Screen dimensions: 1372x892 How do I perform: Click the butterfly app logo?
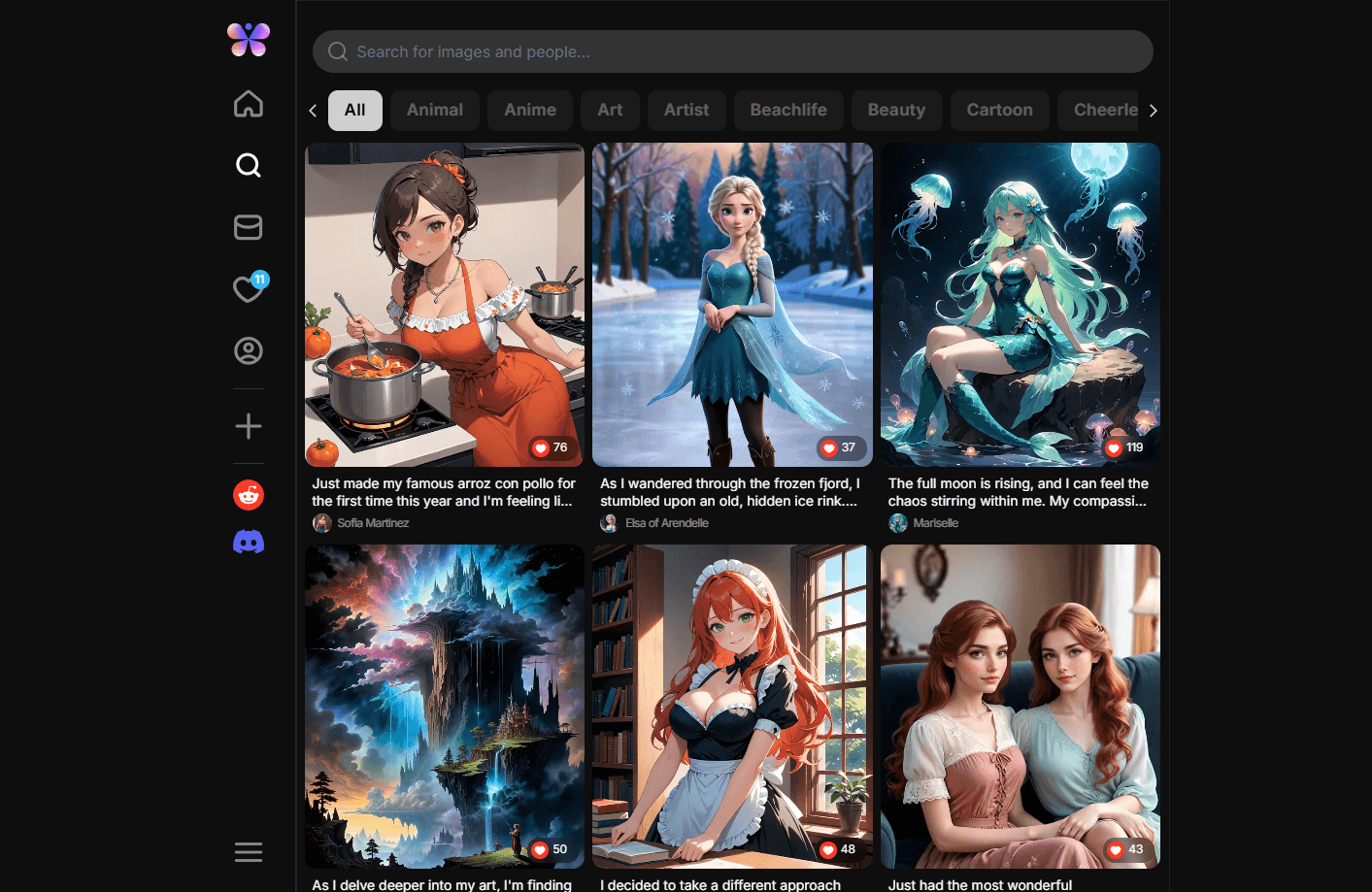coord(249,40)
